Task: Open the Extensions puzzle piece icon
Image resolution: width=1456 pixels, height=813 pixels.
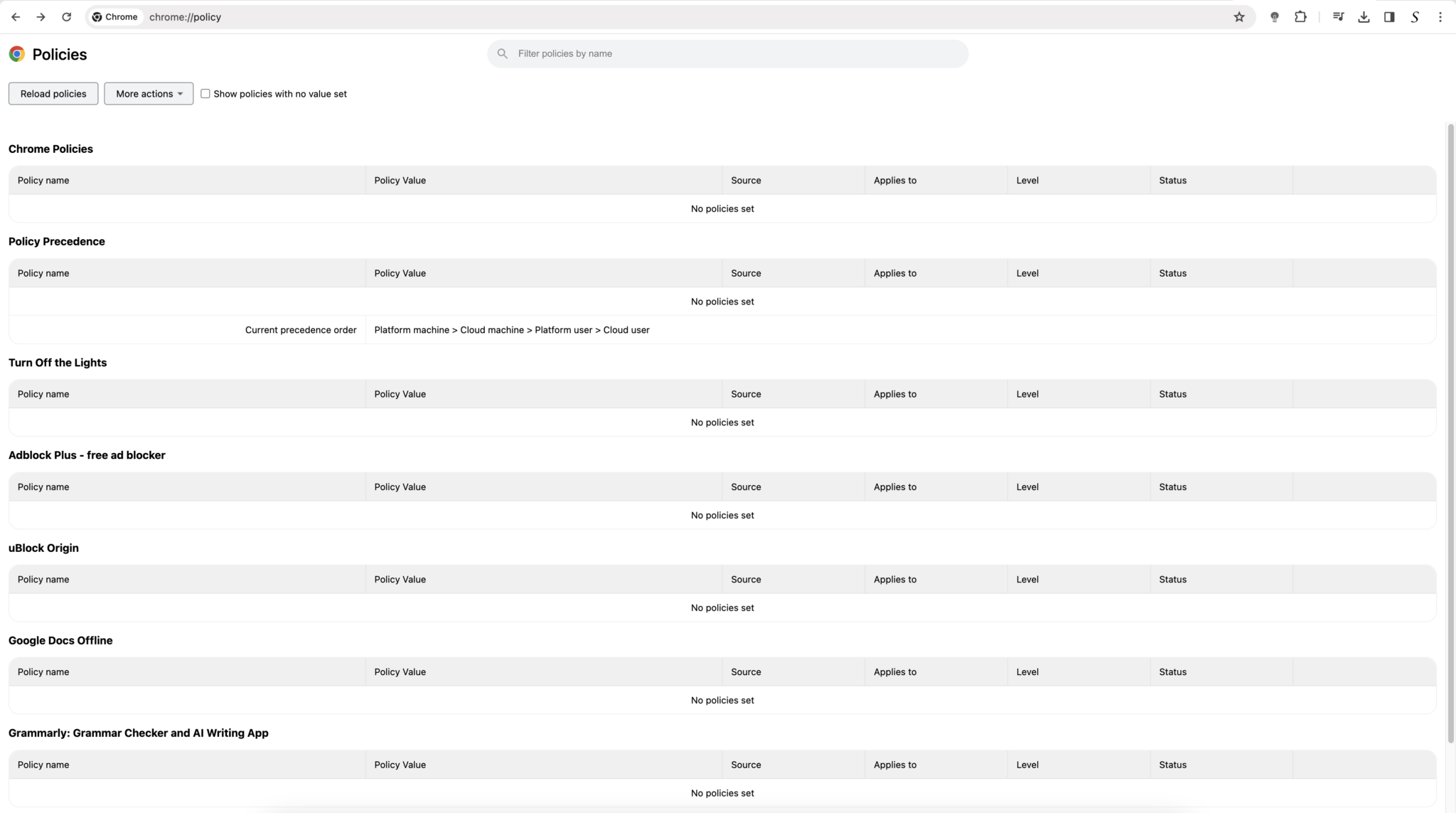Action: [x=1302, y=16]
